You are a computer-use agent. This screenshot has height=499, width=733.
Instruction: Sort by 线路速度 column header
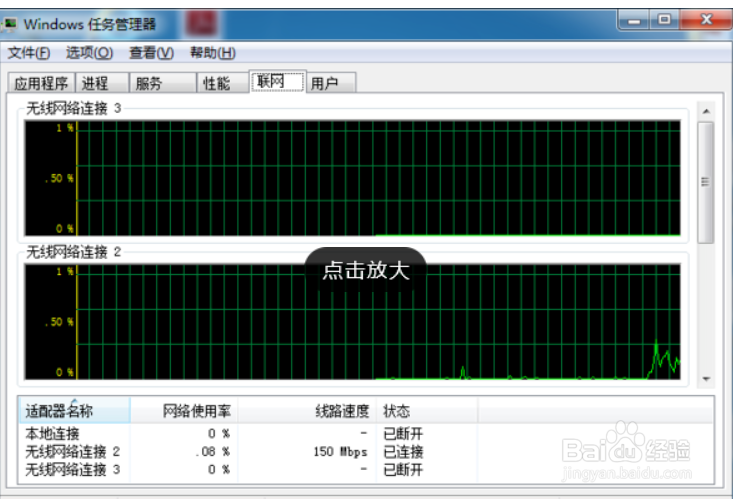307,411
